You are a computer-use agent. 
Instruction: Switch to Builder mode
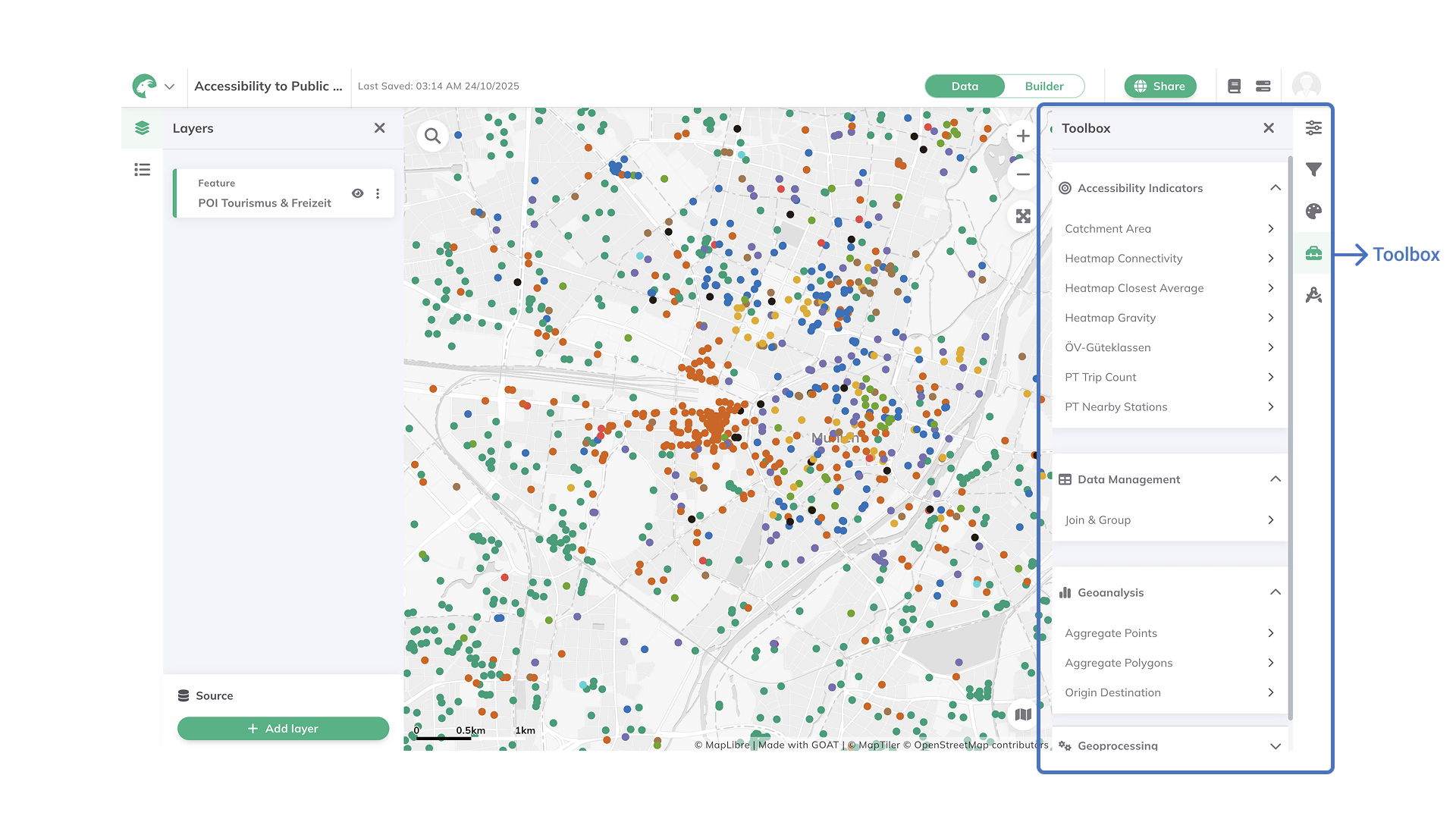pos(1043,86)
